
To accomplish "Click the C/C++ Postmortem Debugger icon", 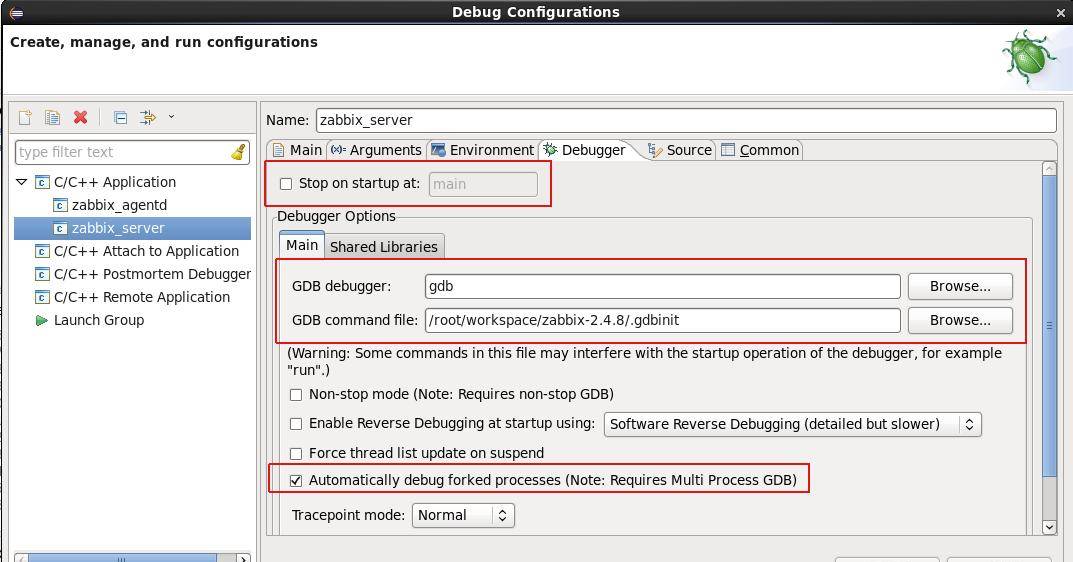I will 42,274.
